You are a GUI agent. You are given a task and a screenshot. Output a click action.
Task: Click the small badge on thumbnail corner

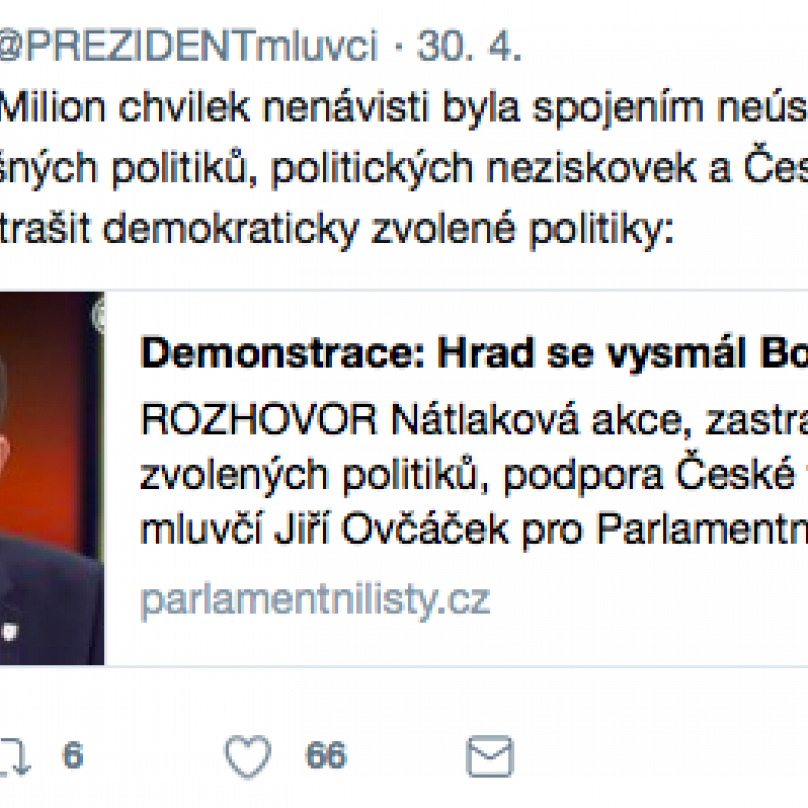point(98,315)
